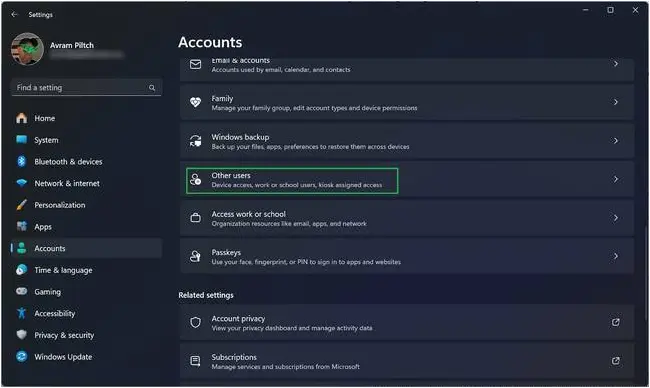Click the Related settings heading
650x388 pixels.
click(x=206, y=295)
